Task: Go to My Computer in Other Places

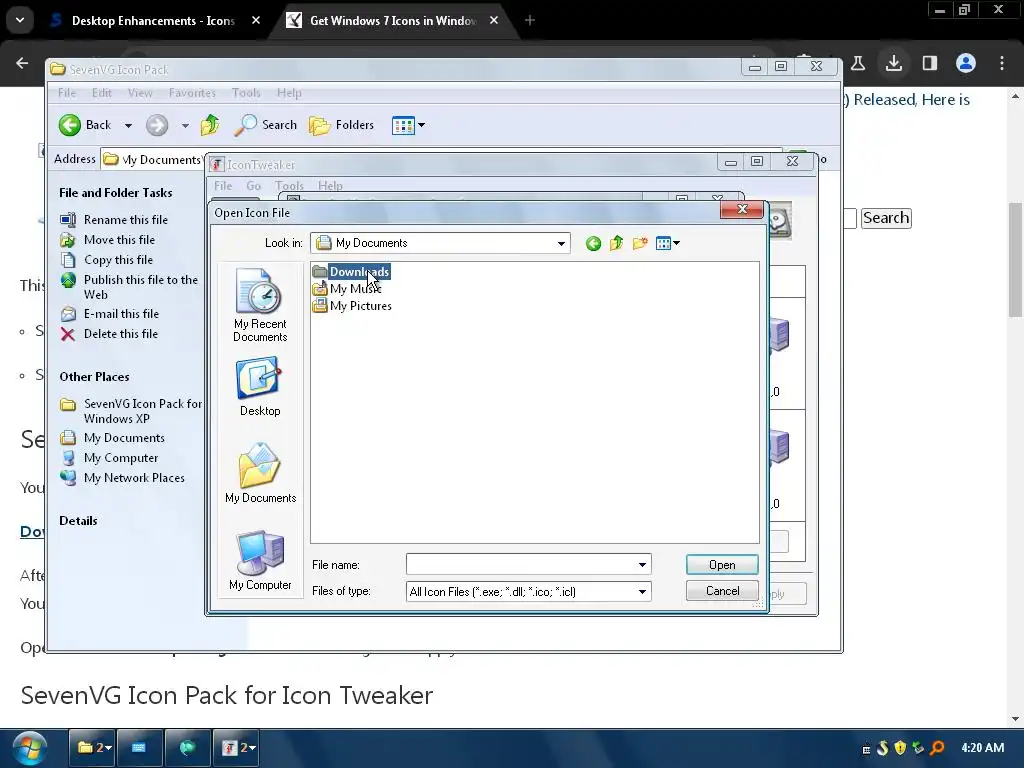Action: click(109, 458)
